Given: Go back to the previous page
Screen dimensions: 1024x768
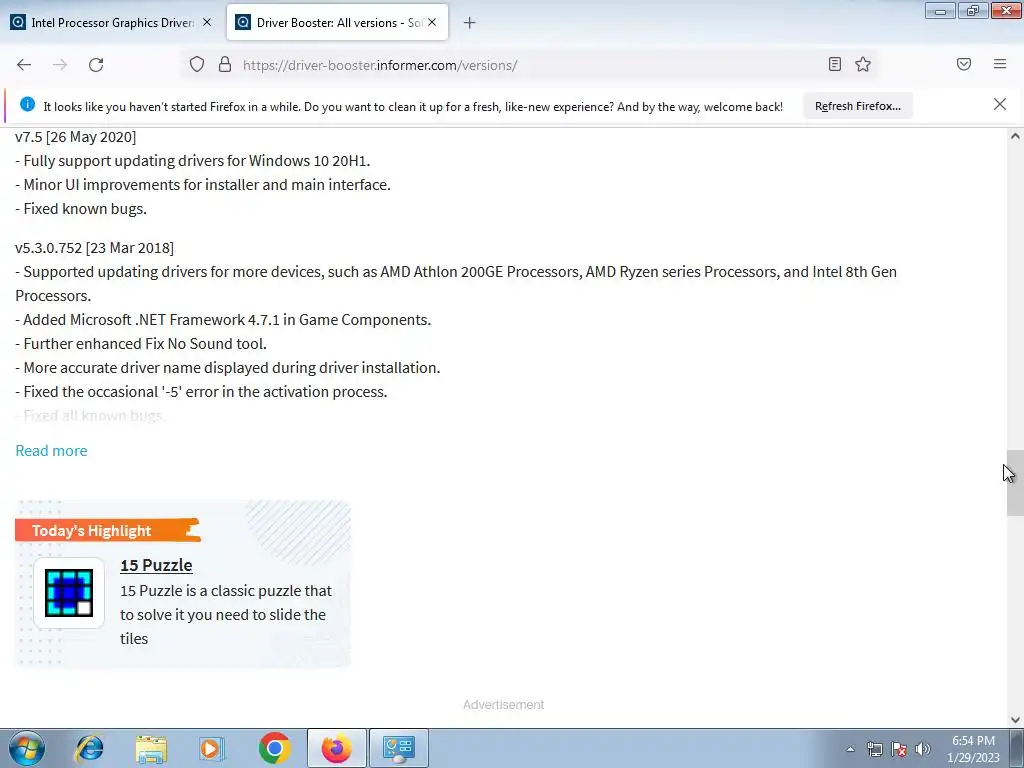Looking at the screenshot, I should (24, 65).
